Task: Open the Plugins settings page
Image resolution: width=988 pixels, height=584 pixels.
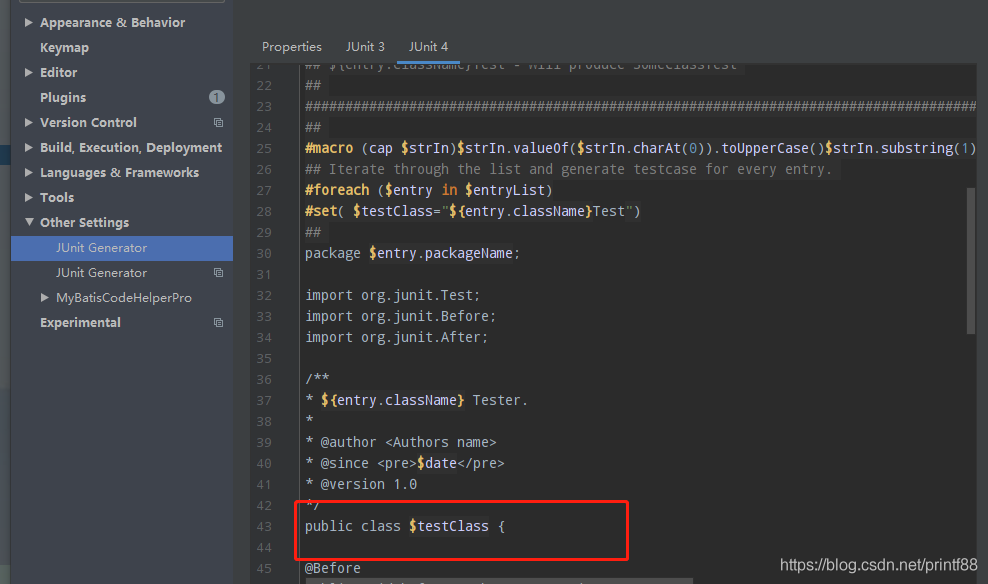Action: pyautogui.click(x=63, y=98)
